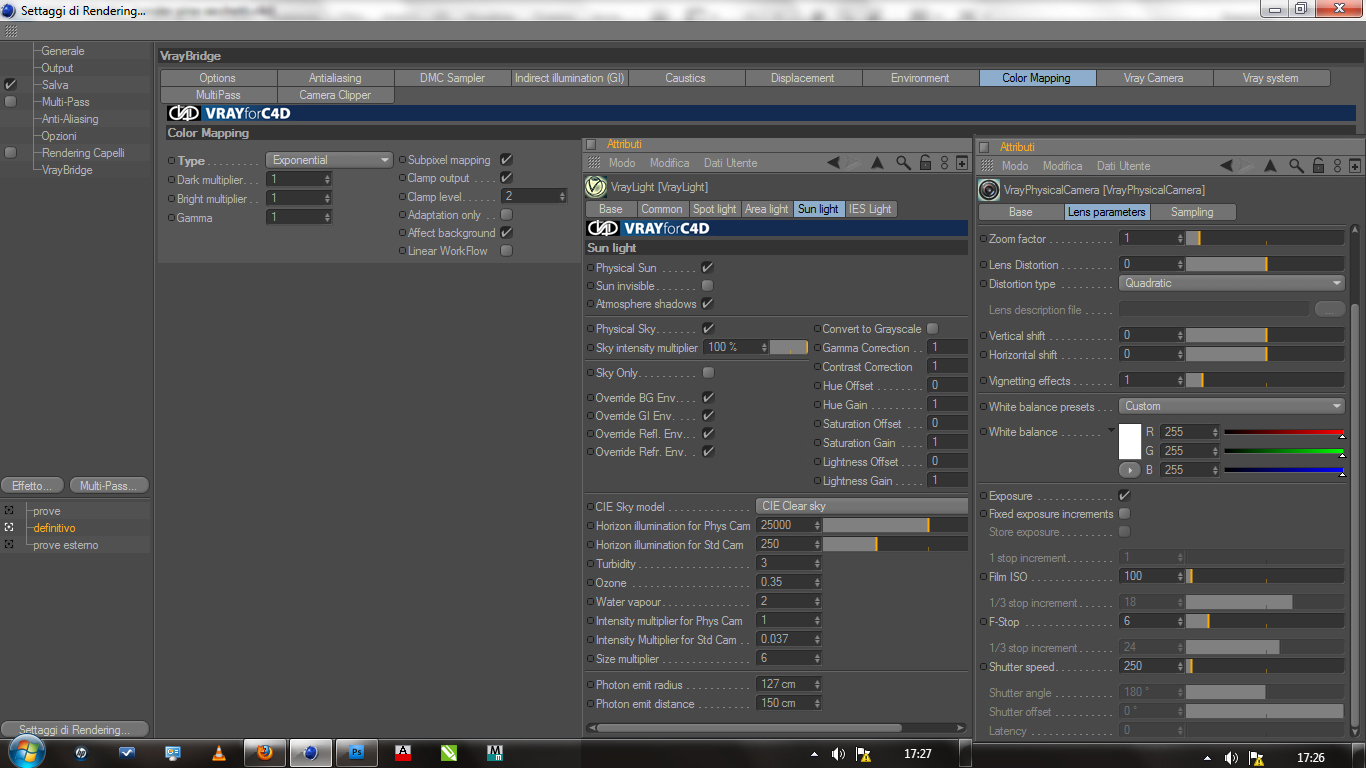
Task: Adjust the Turbidity value spinner
Action: click(x=817, y=564)
